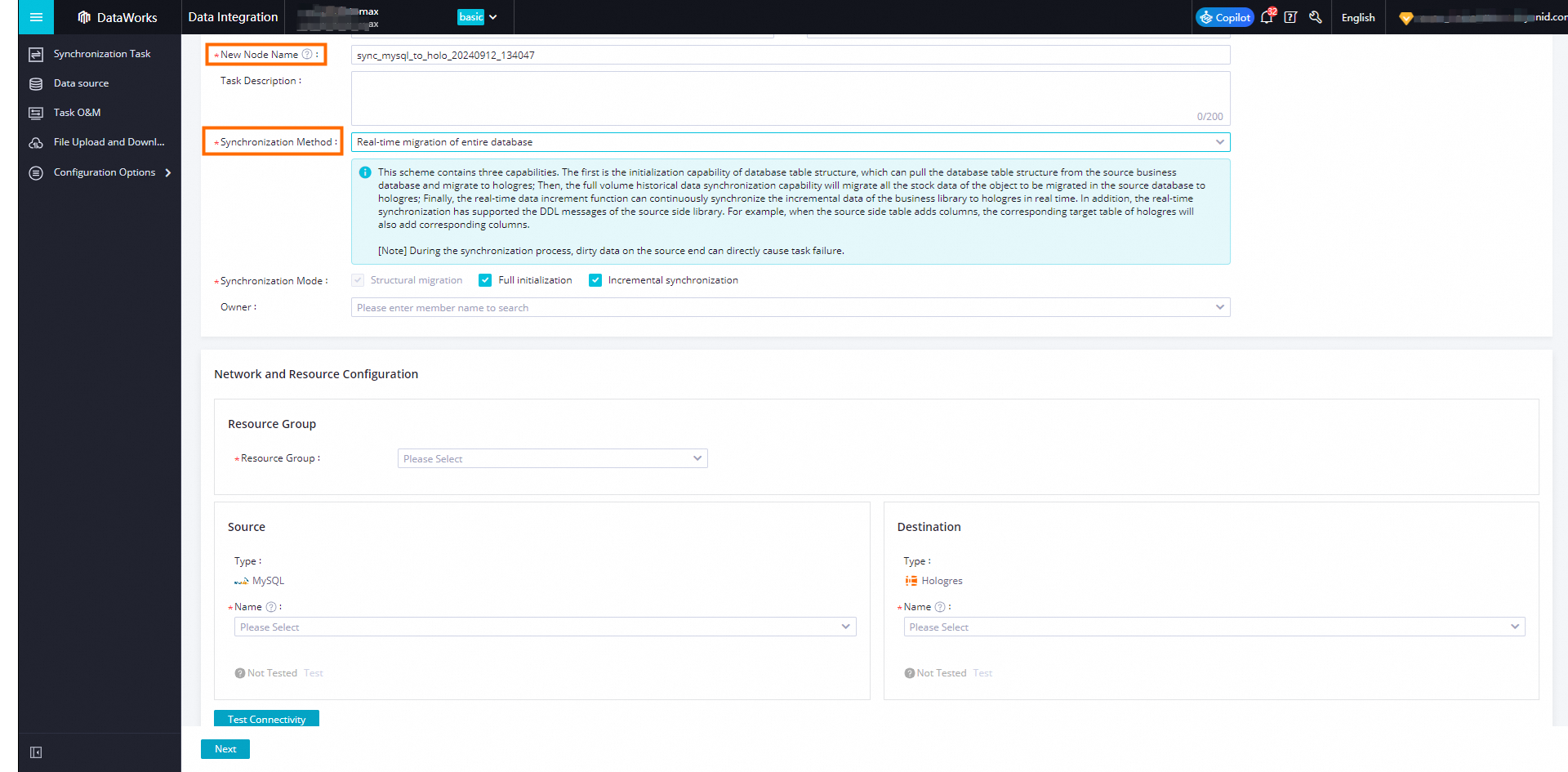Screen dimensions: 1568x772
Task: Click the Destination Not Tested status icon
Action: coord(909,673)
